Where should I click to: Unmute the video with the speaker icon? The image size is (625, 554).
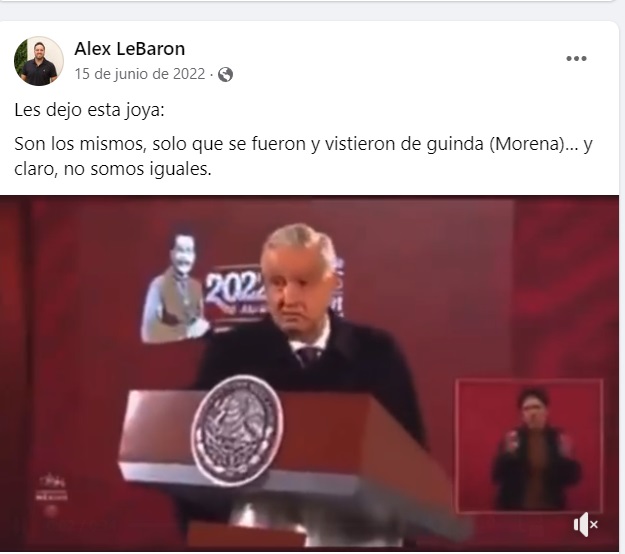click(x=586, y=525)
